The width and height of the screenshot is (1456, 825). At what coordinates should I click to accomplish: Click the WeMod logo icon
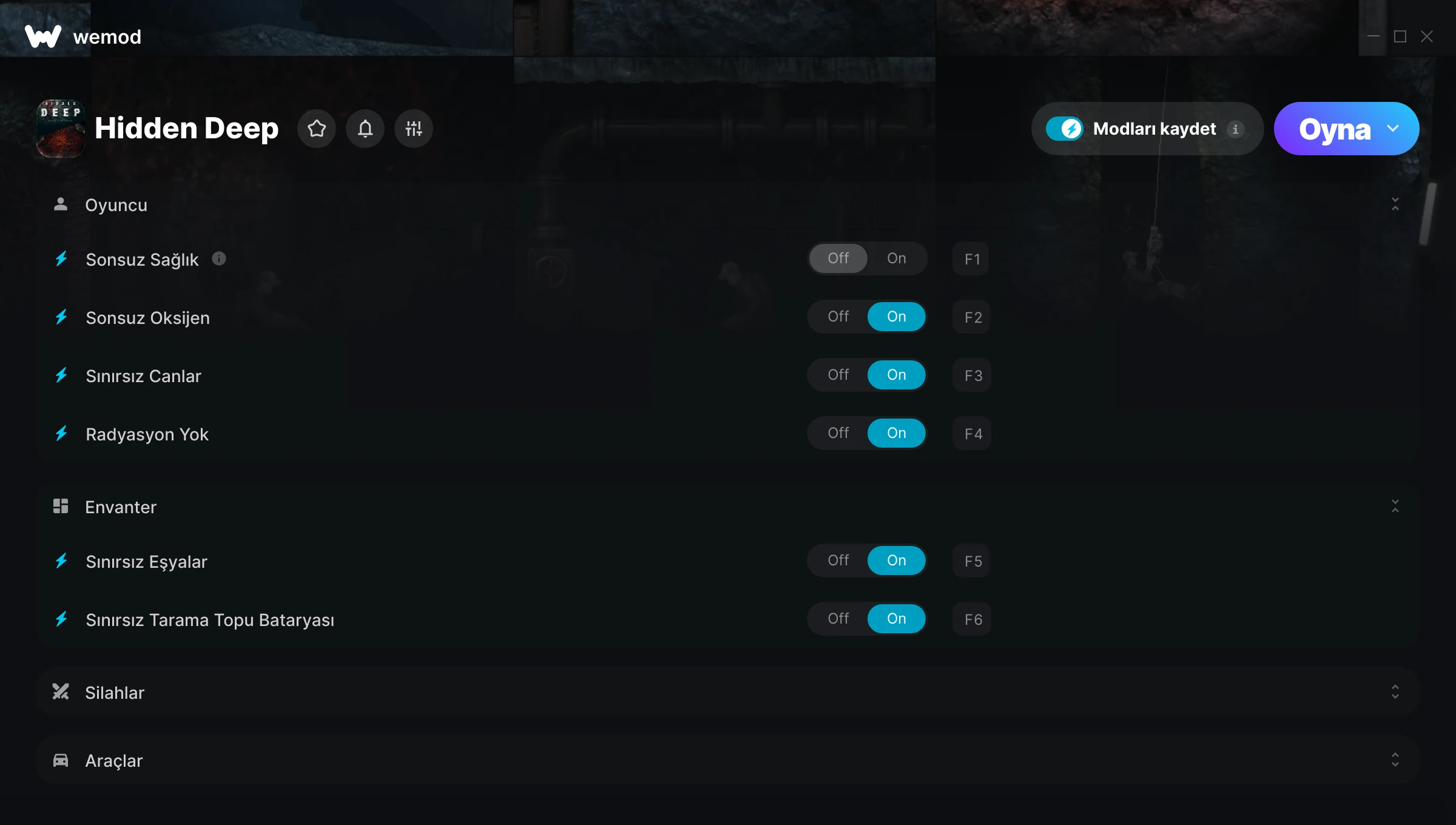click(x=43, y=36)
